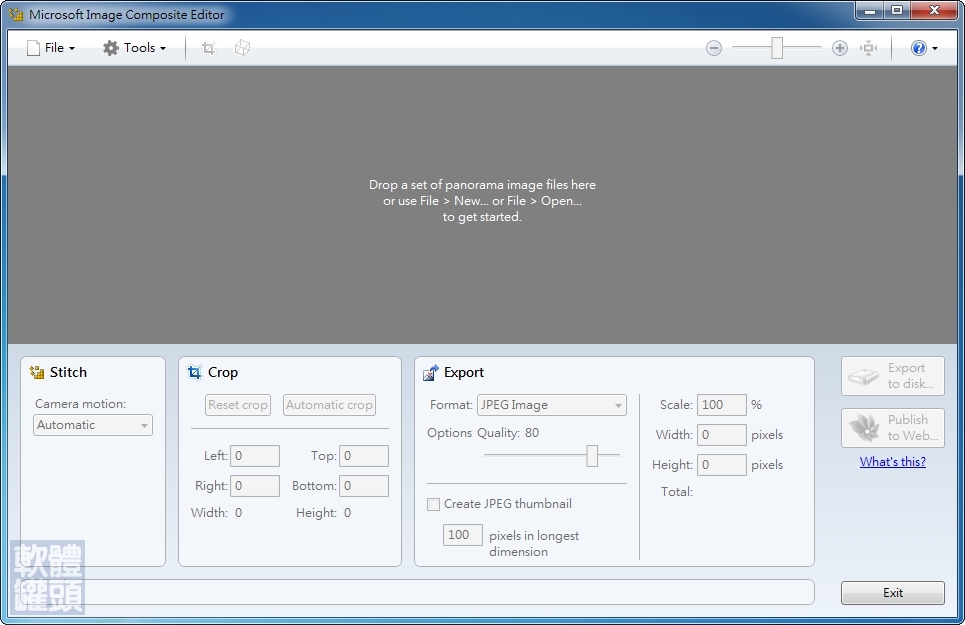Viewport: 965px width, 625px height.
Task: Click the export Width pixels field
Action: click(x=722, y=435)
